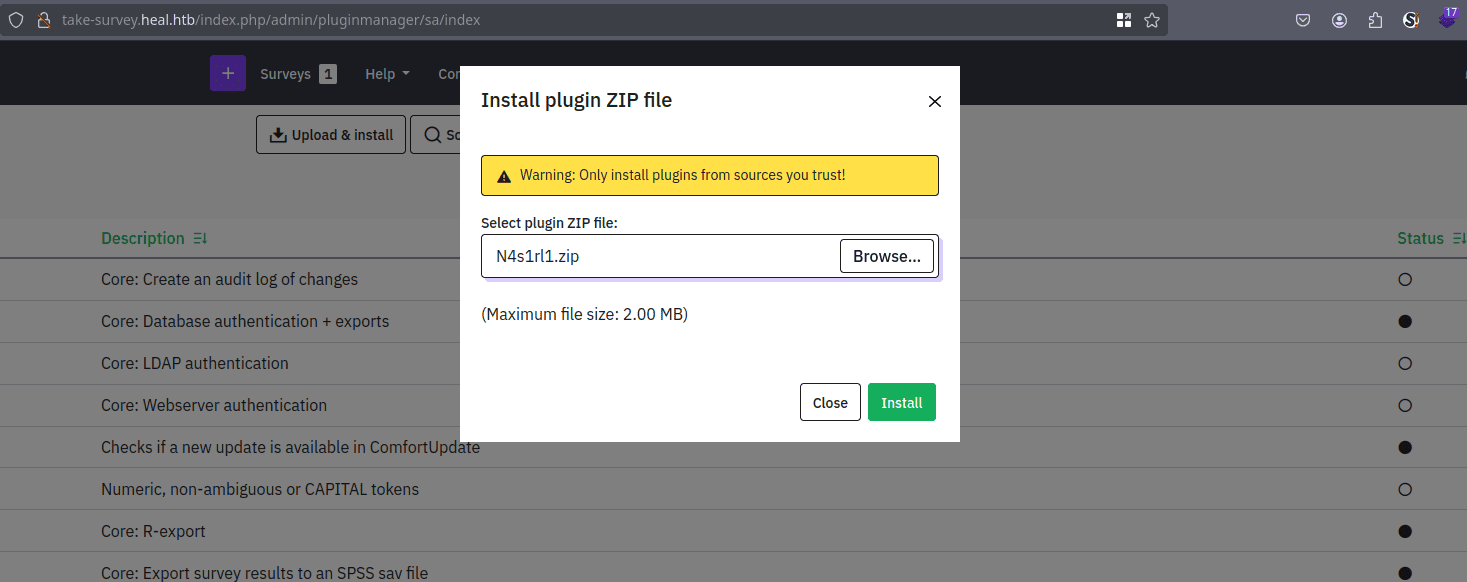Click the site security shield icon

point(16,20)
